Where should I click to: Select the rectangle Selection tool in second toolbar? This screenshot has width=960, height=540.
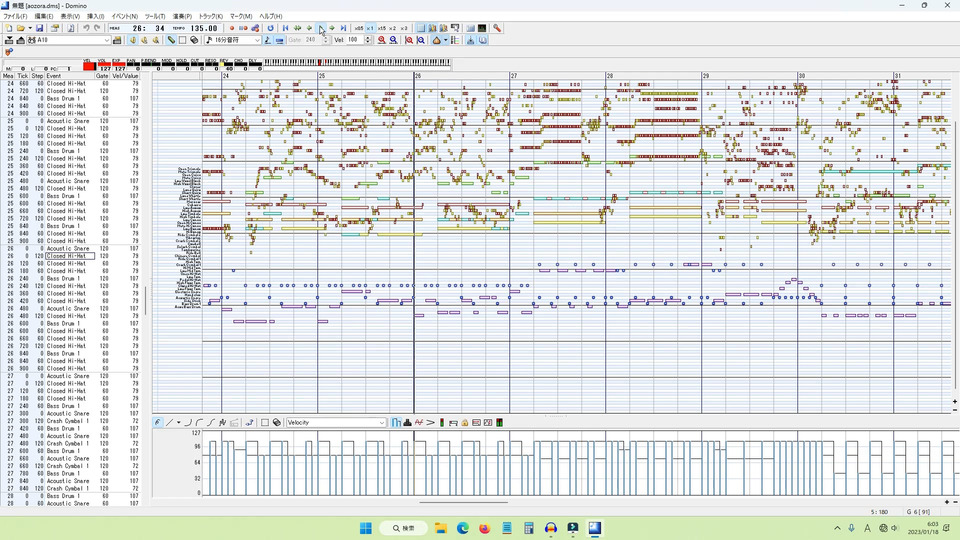[182, 40]
